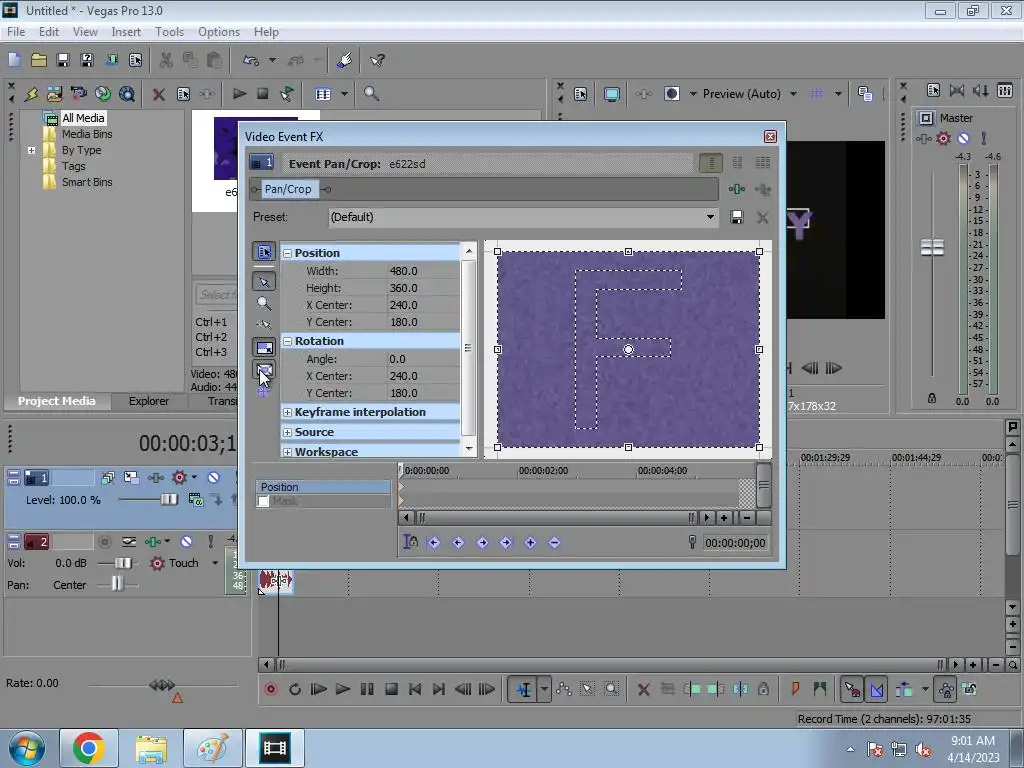Open Project Properties from the main toolbar
Image resolution: width=1024 pixels, height=768 pixels.
click(x=135, y=61)
